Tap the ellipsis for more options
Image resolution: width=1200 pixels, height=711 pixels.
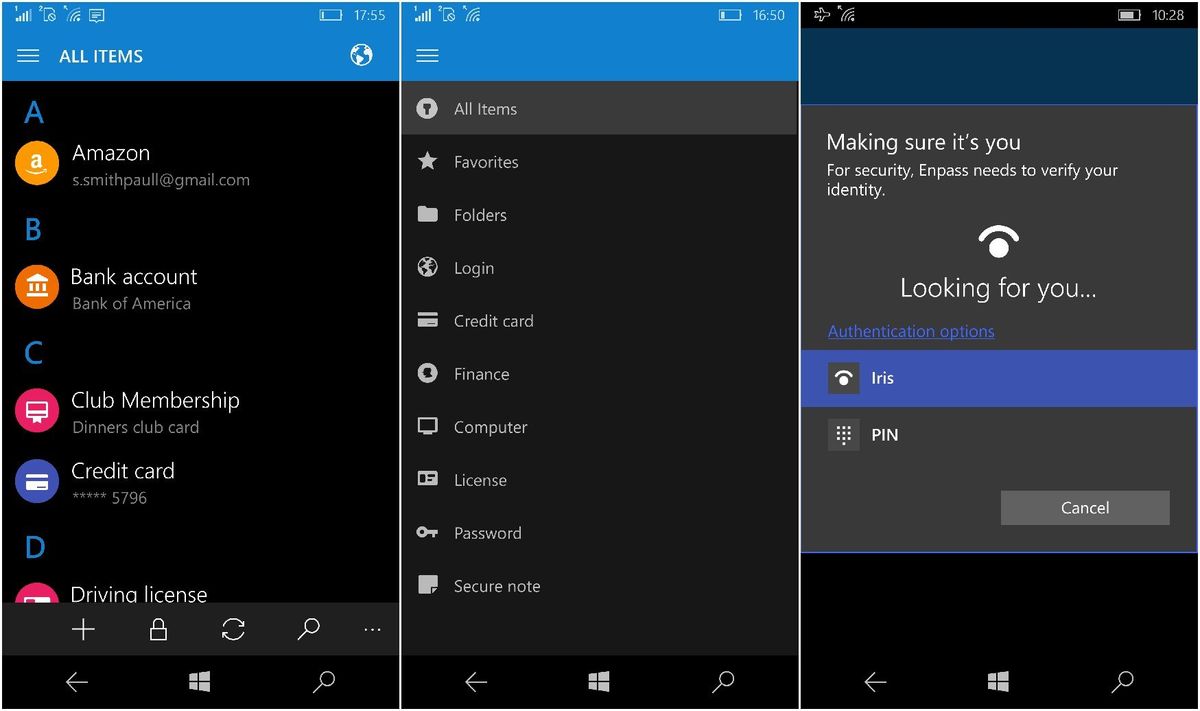pos(372,630)
